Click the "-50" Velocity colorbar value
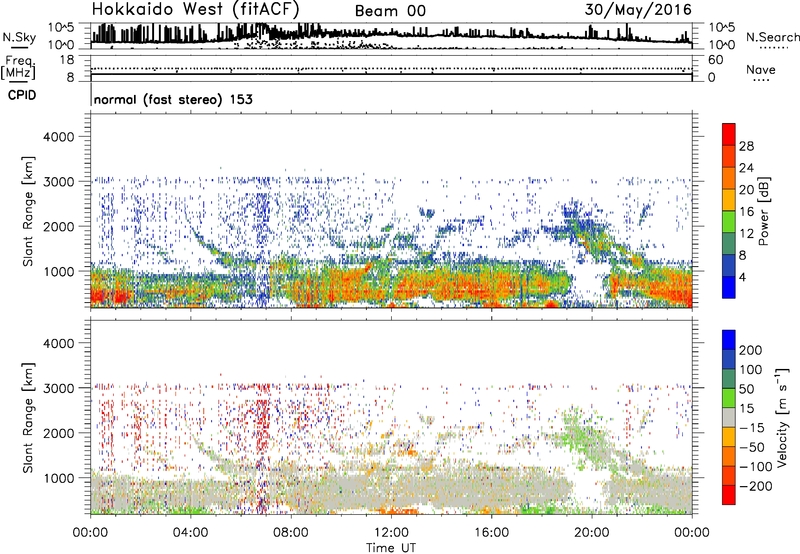800x554 pixels. coord(752,447)
